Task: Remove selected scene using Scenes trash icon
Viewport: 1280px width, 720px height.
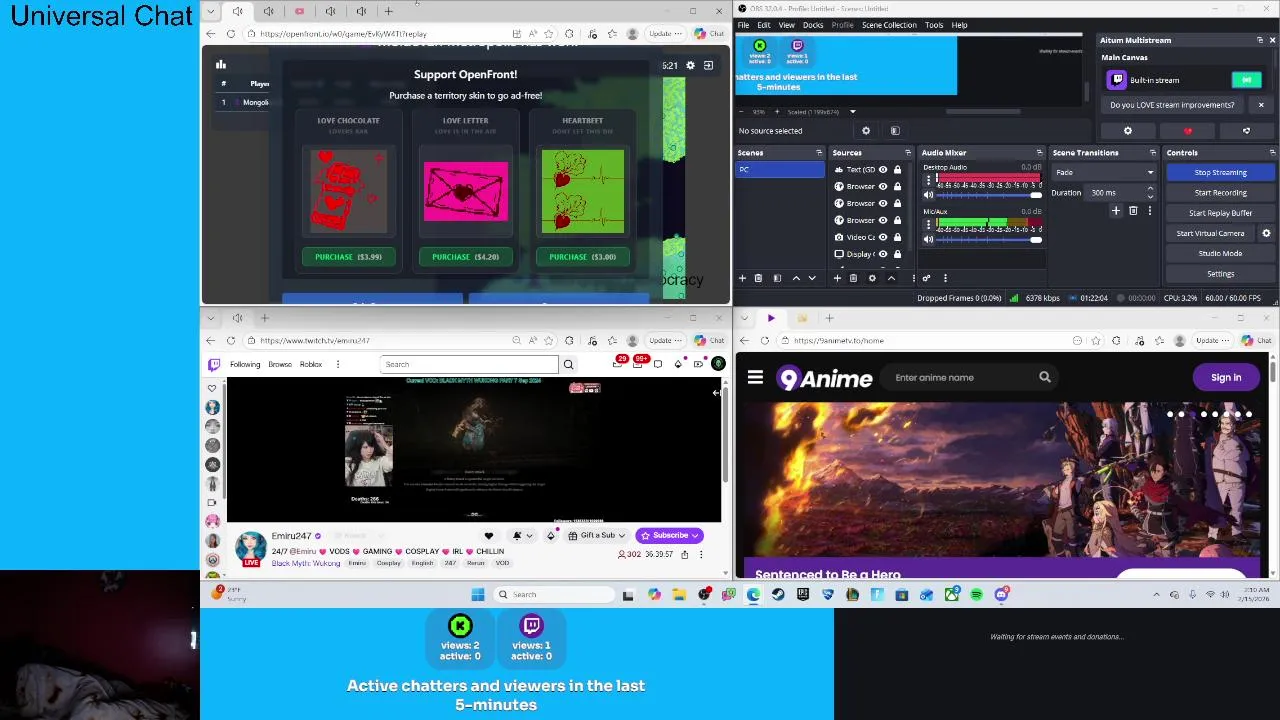Action: click(x=758, y=278)
